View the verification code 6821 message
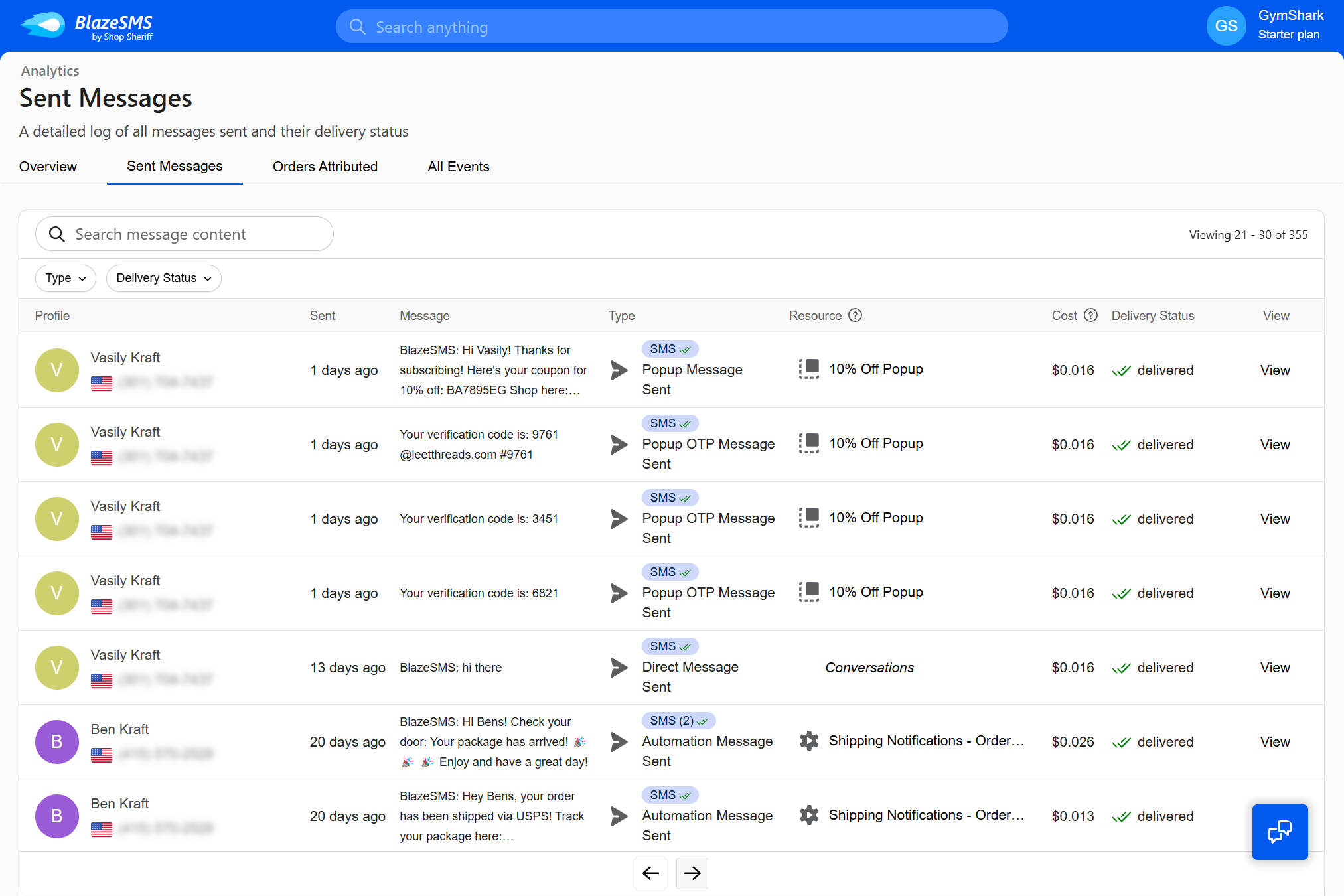 (1275, 593)
